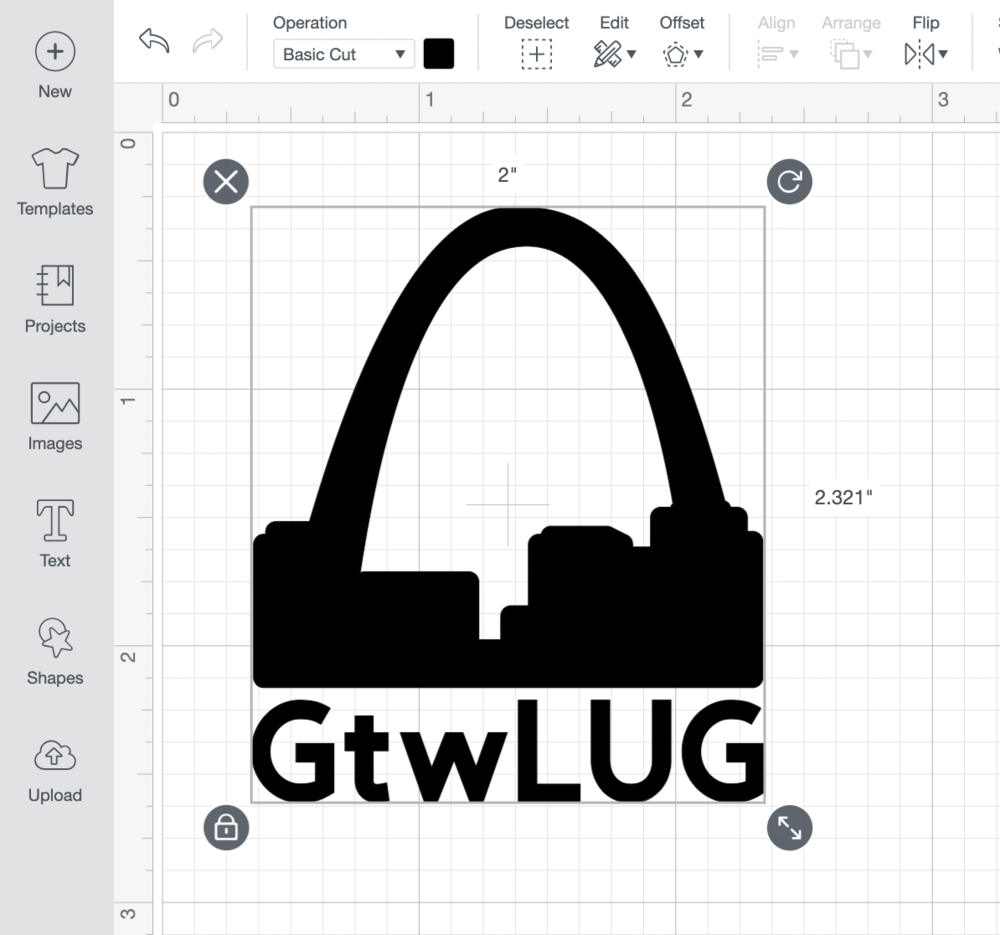Add Text to the canvas
The width and height of the screenshot is (1000, 935).
[x=55, y=534]
